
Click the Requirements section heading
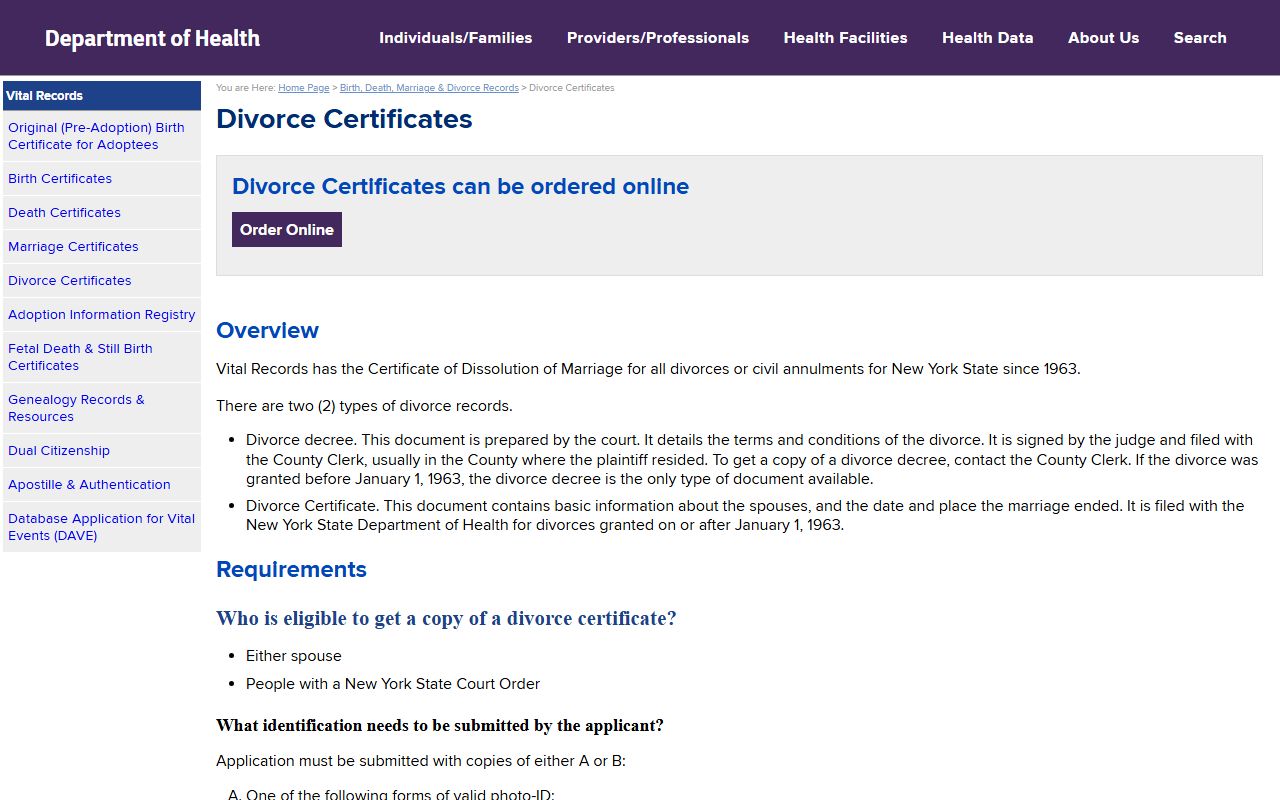(291, 570)
